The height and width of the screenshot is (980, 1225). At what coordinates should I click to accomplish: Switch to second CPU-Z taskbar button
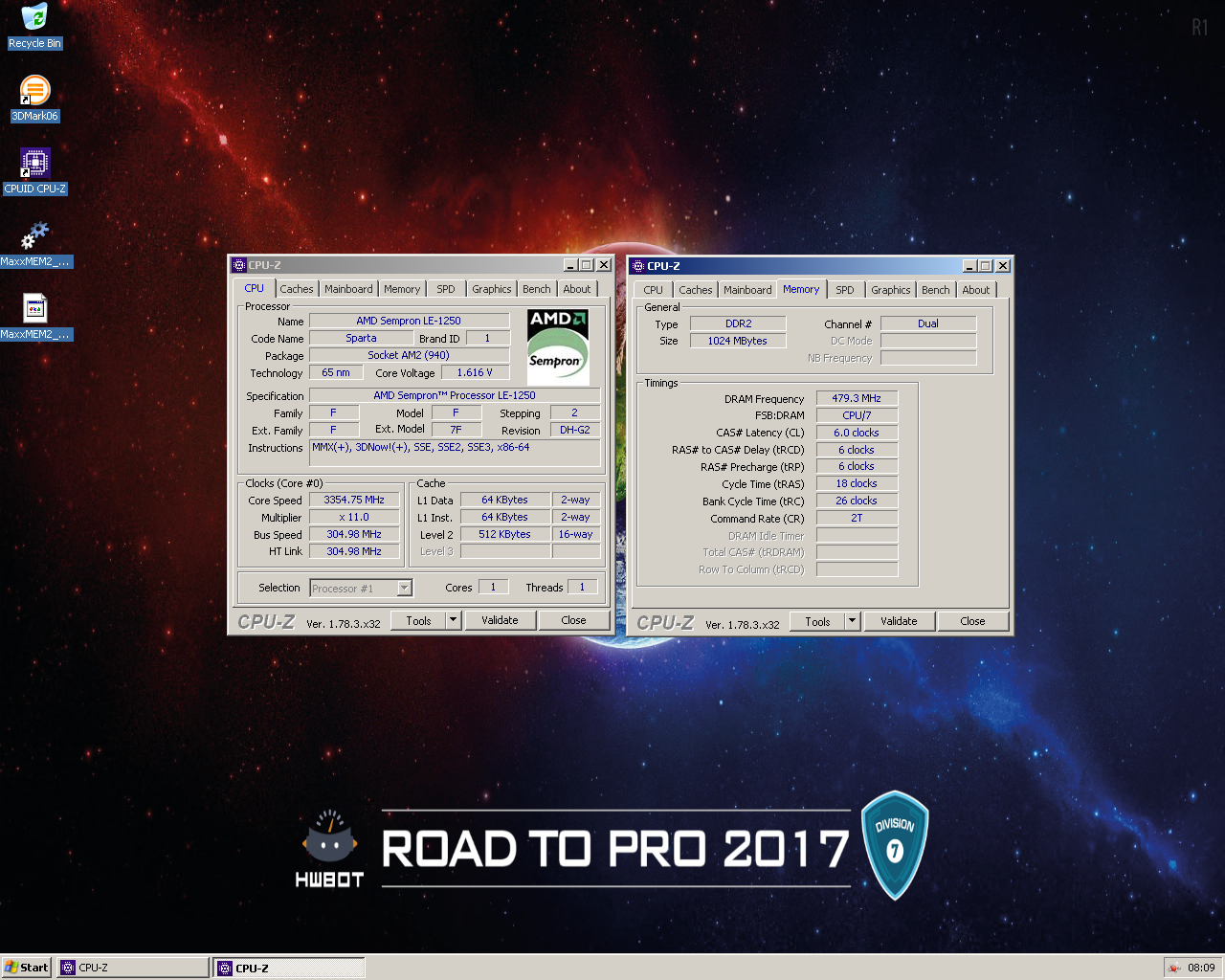288,968
